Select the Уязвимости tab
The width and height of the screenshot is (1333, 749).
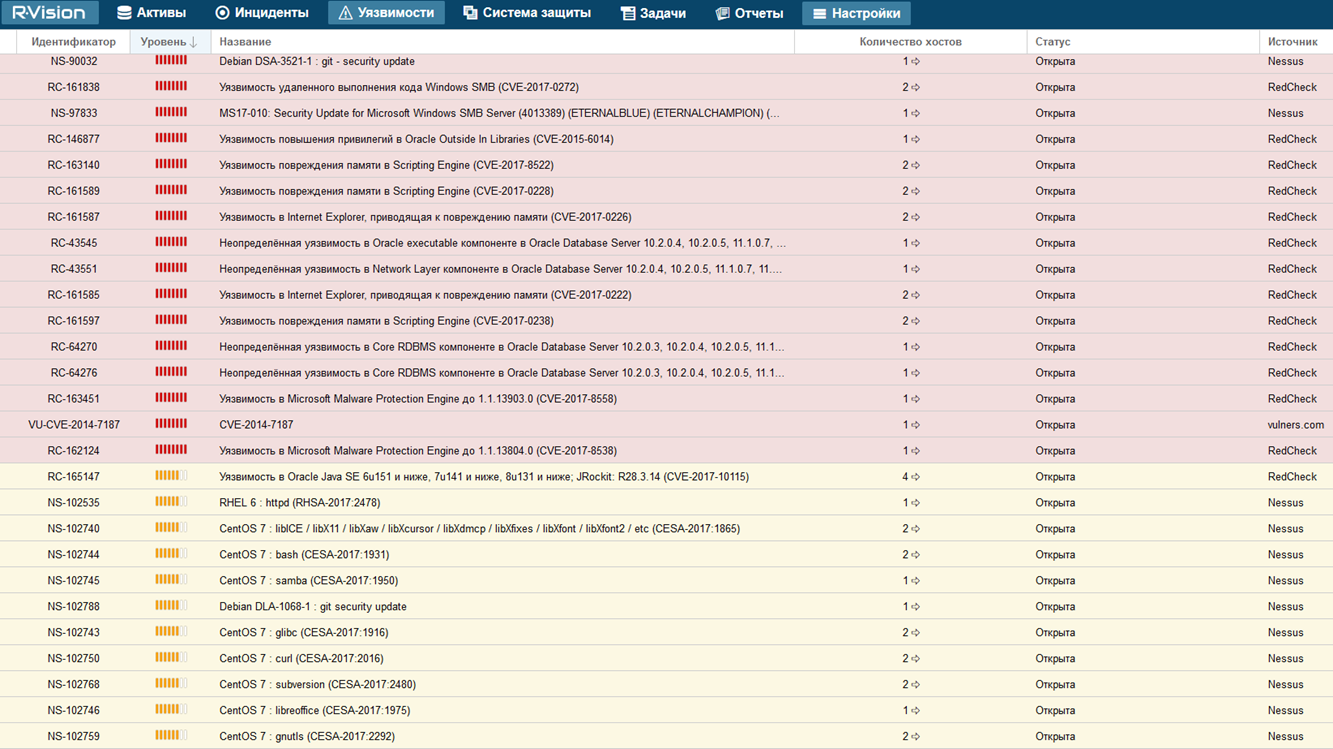386,13
